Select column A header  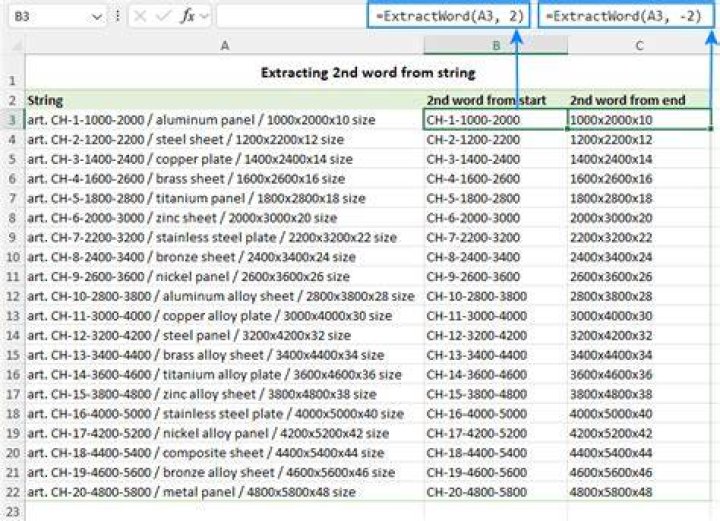tap(224, 45)
